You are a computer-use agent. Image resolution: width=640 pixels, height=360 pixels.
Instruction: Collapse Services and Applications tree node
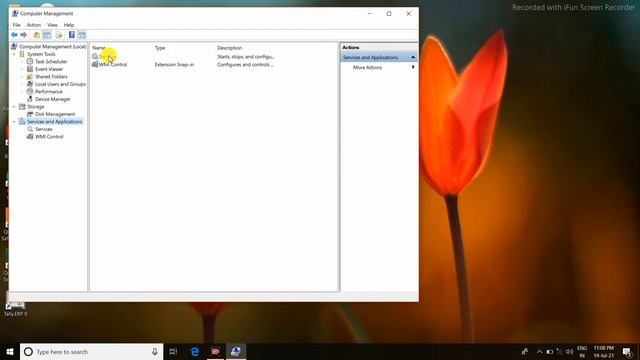(x=14, y=122)
